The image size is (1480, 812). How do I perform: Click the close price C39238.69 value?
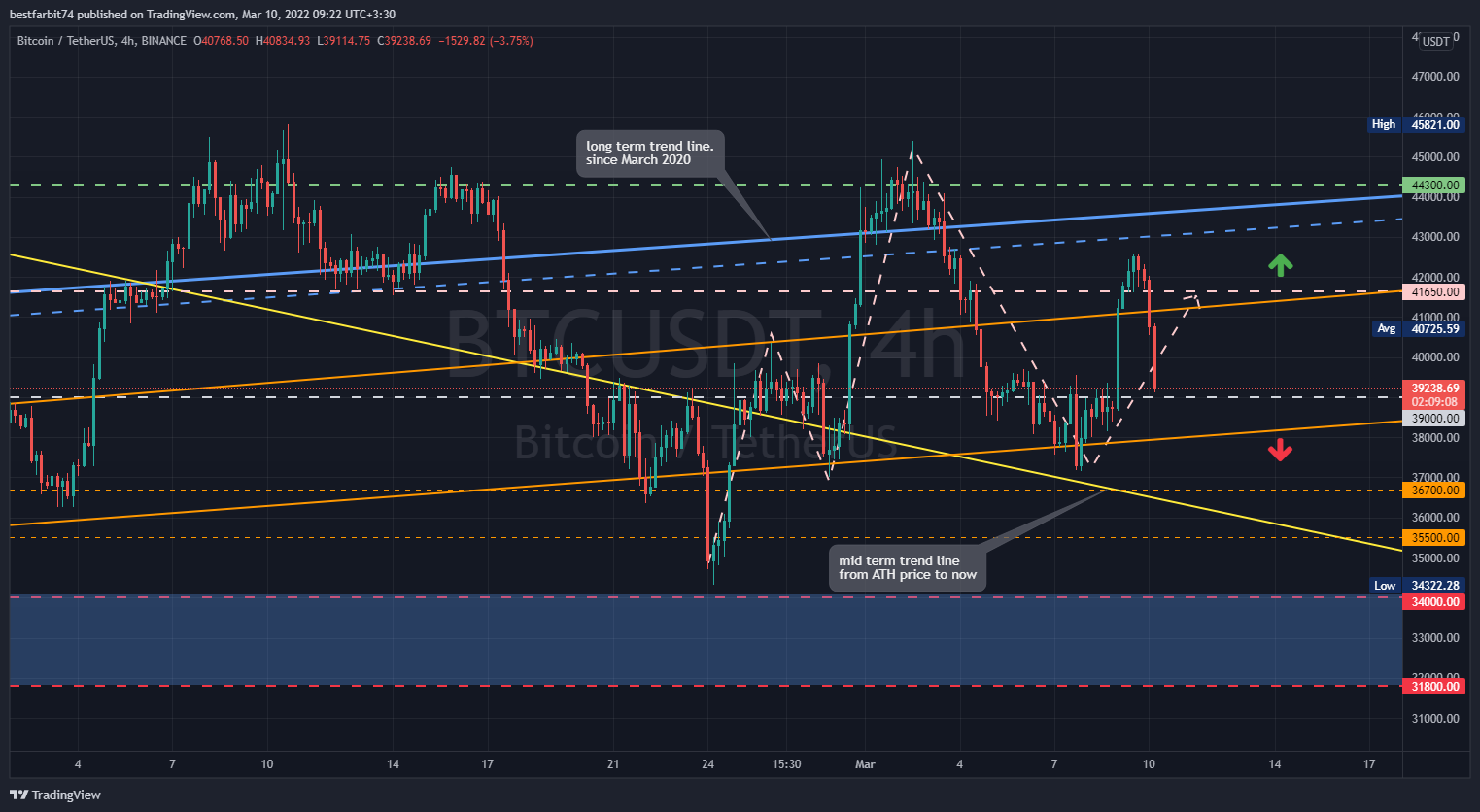tap(405, 41)
